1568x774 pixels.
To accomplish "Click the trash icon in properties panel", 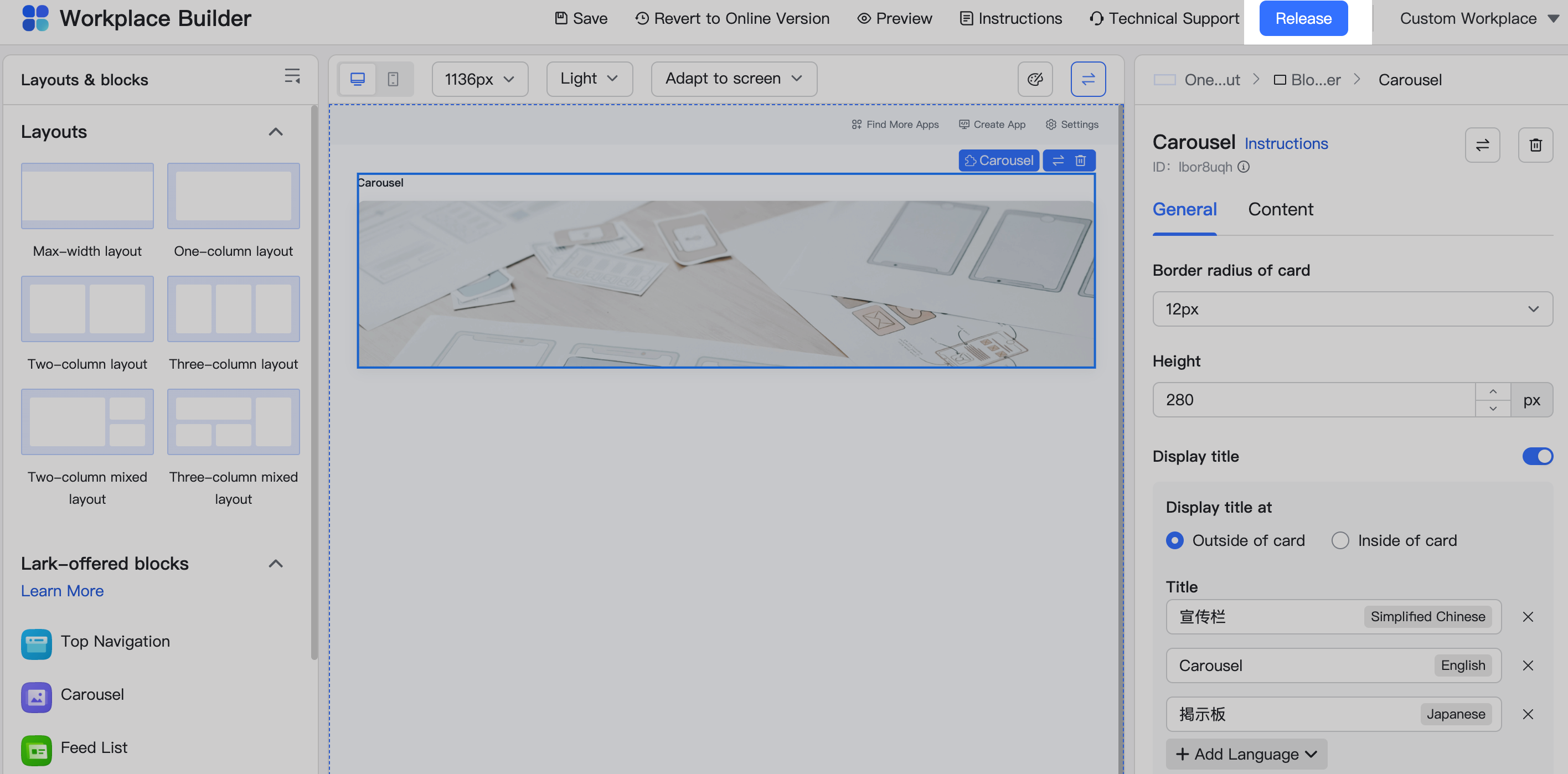I will pyautogui.click(x=1535, y=145).
